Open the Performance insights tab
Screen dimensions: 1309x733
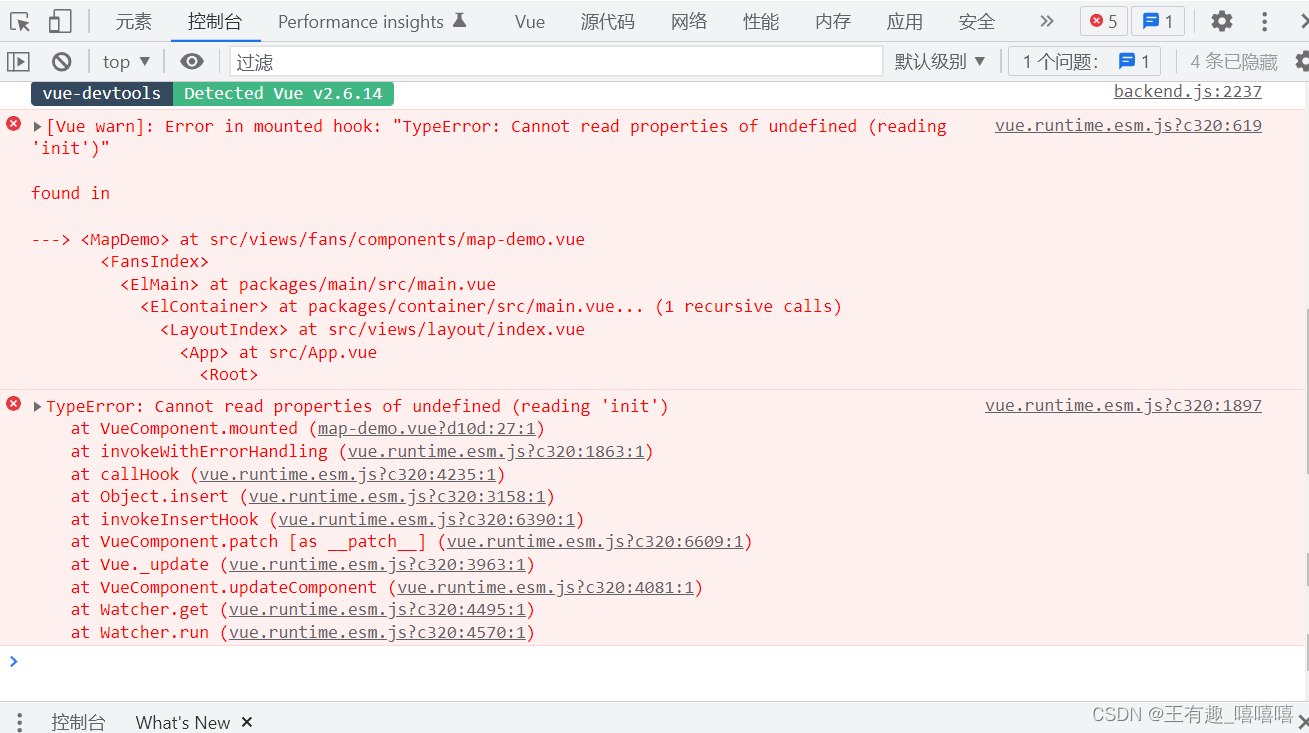[x=372, y=21]
